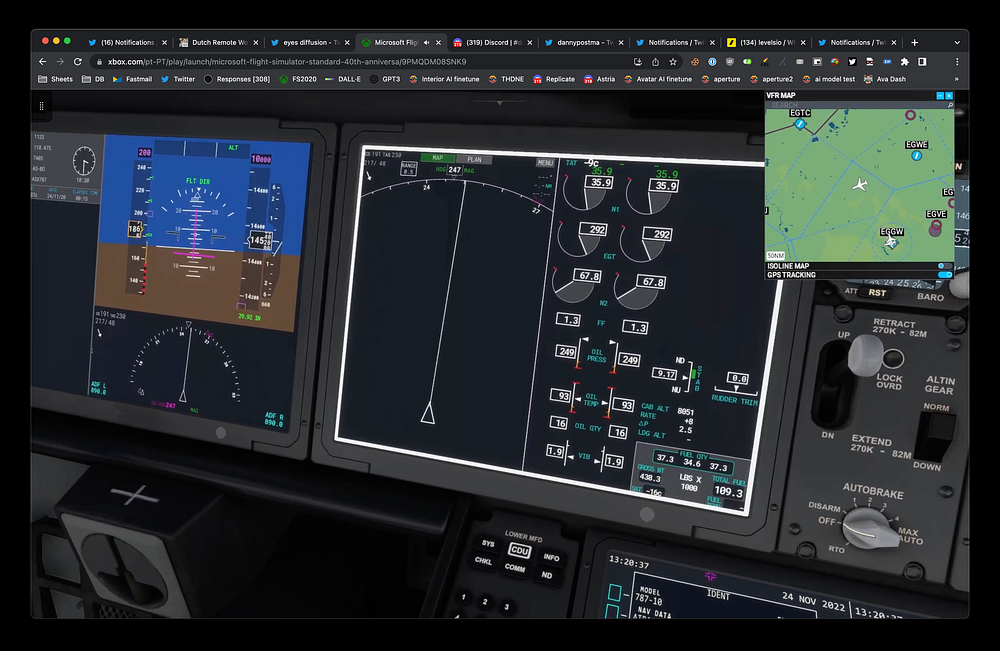This screenshot has width=1000, height=651.
Task: Open the Twitter bookmark
Action: pyautogui.click(x=178, y=79)
